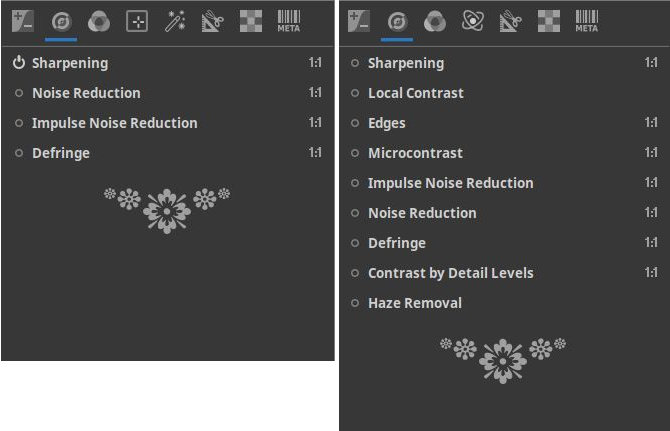Image resolution: width=670 pixels, height=431 pixels.
Task: Click 1:1 icon beside Impulse Noise Reduction, left panel
Action: (315, 123)
